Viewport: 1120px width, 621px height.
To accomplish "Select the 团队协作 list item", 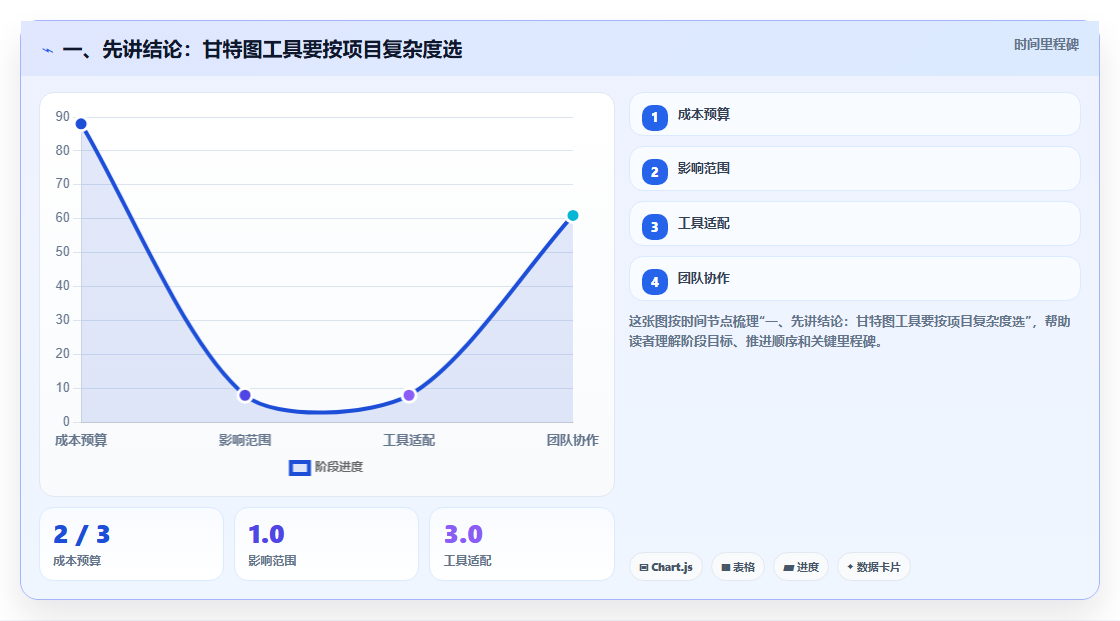I will click(854, 279).
